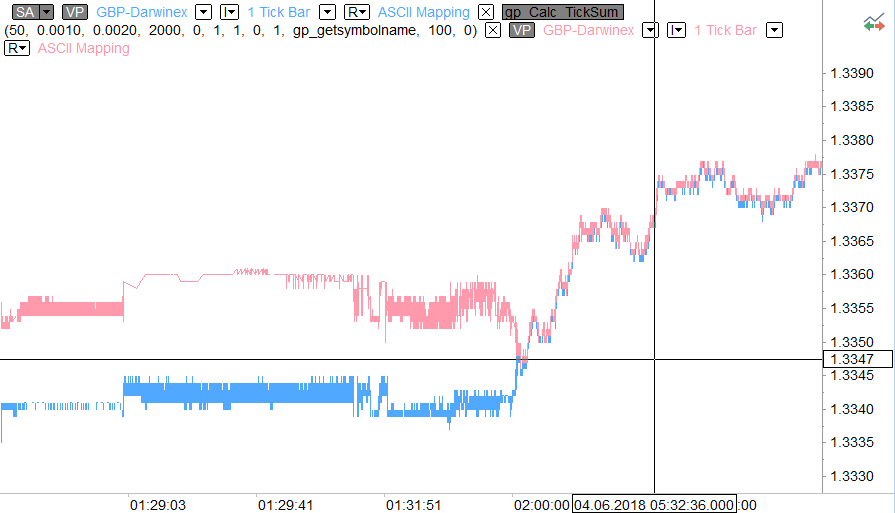The width and height of the screenshot is (895, 513).
Task: Click the 1.3360 price axis label
Action: pyautogui.click(x=852, y=274)
